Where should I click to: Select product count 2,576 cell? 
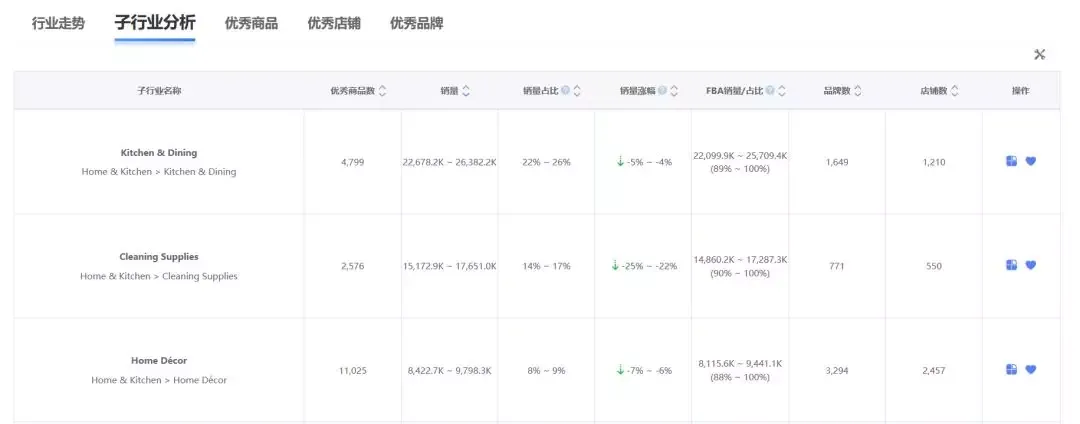(x=352, y=266)
